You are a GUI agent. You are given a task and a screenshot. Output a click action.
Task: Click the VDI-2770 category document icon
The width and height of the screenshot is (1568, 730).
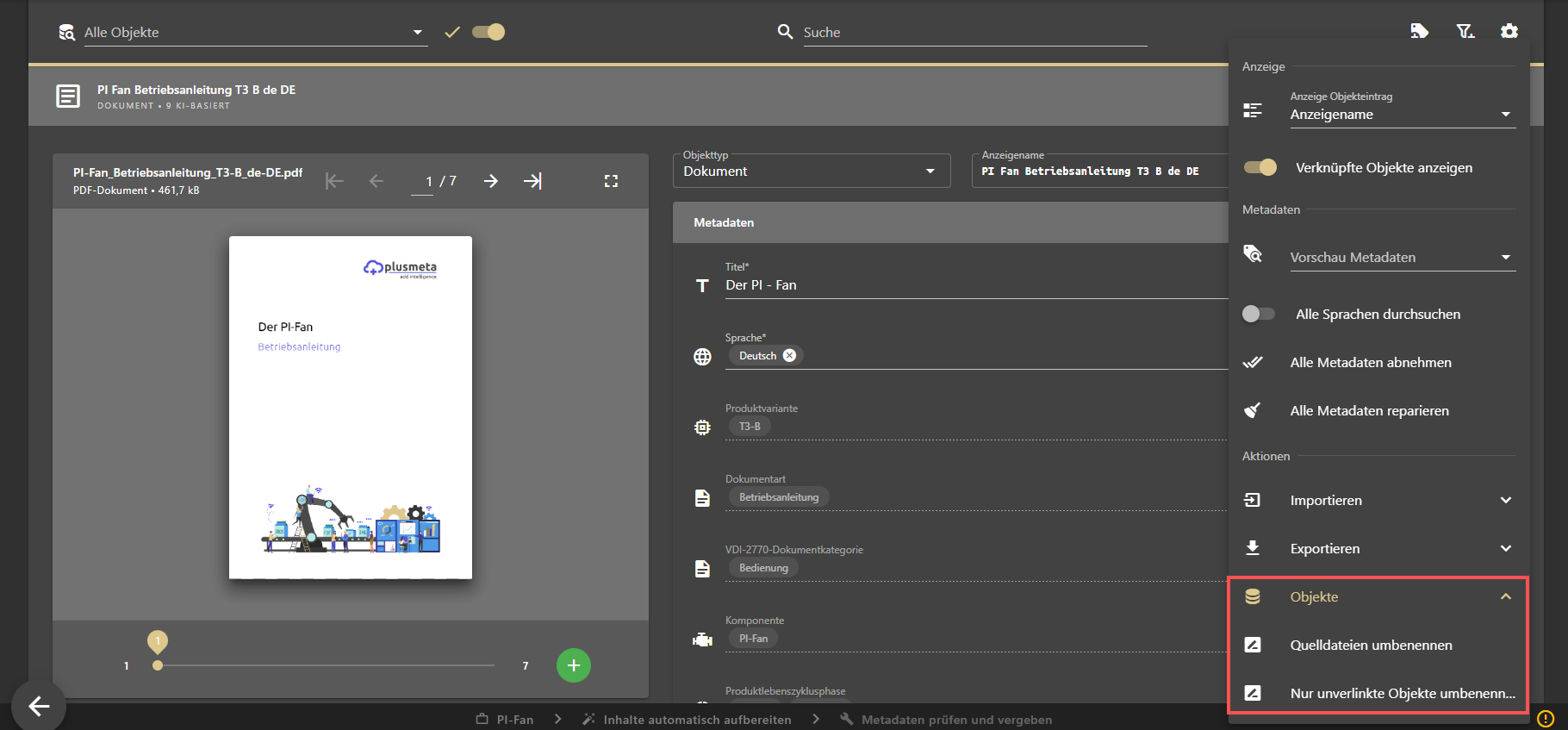coord(703,569)
